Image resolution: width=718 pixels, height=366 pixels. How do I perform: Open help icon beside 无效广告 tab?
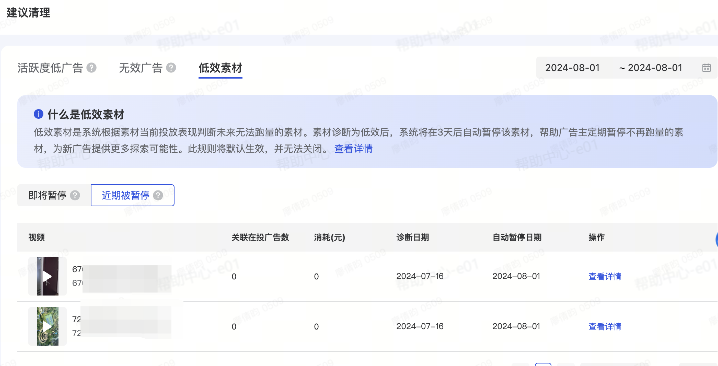point(171,68)
